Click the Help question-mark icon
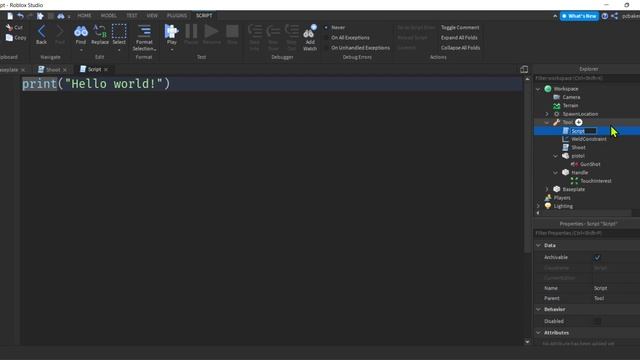Screen dimensions: 640x360 coord(604,16)
